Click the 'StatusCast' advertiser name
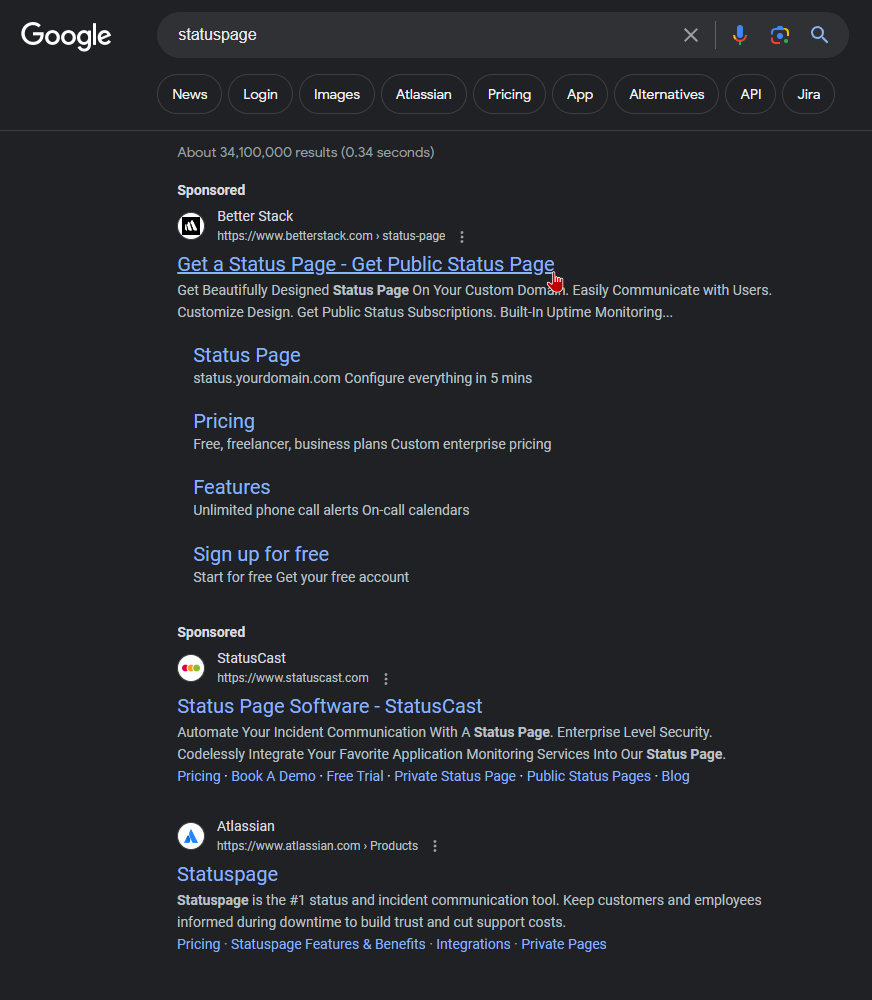 click(251, 658)
